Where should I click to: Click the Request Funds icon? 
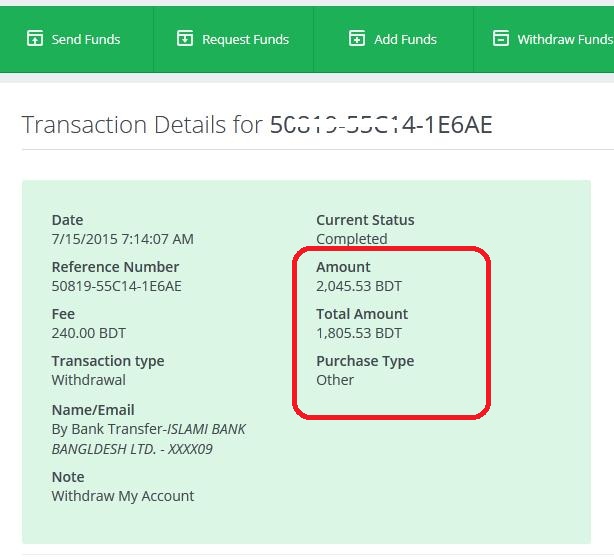tap(185, 39)
